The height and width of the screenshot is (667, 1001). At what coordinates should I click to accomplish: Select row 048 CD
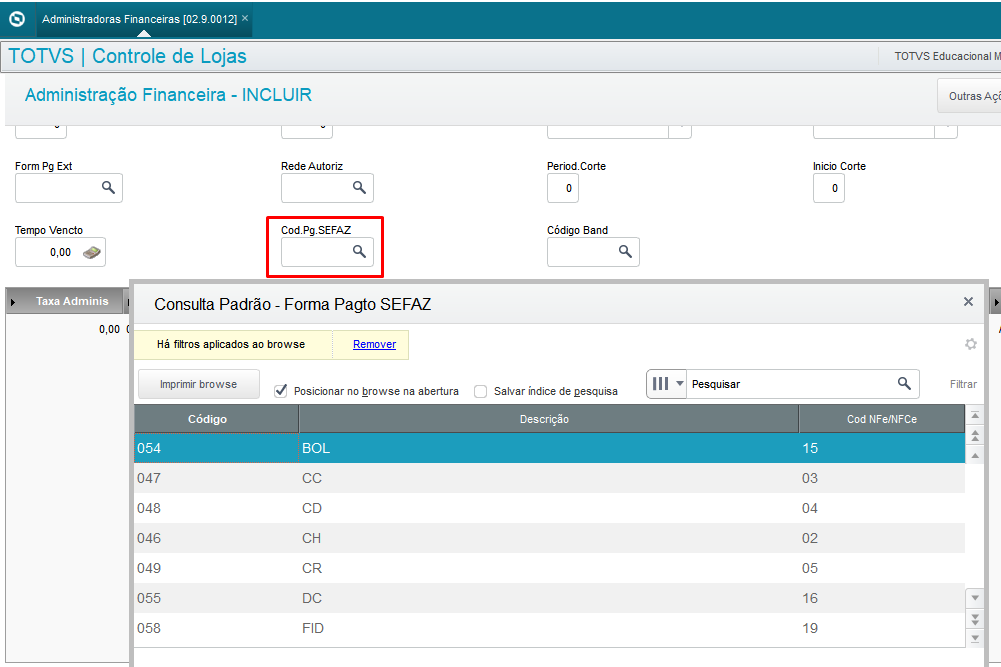pos(550,508)
